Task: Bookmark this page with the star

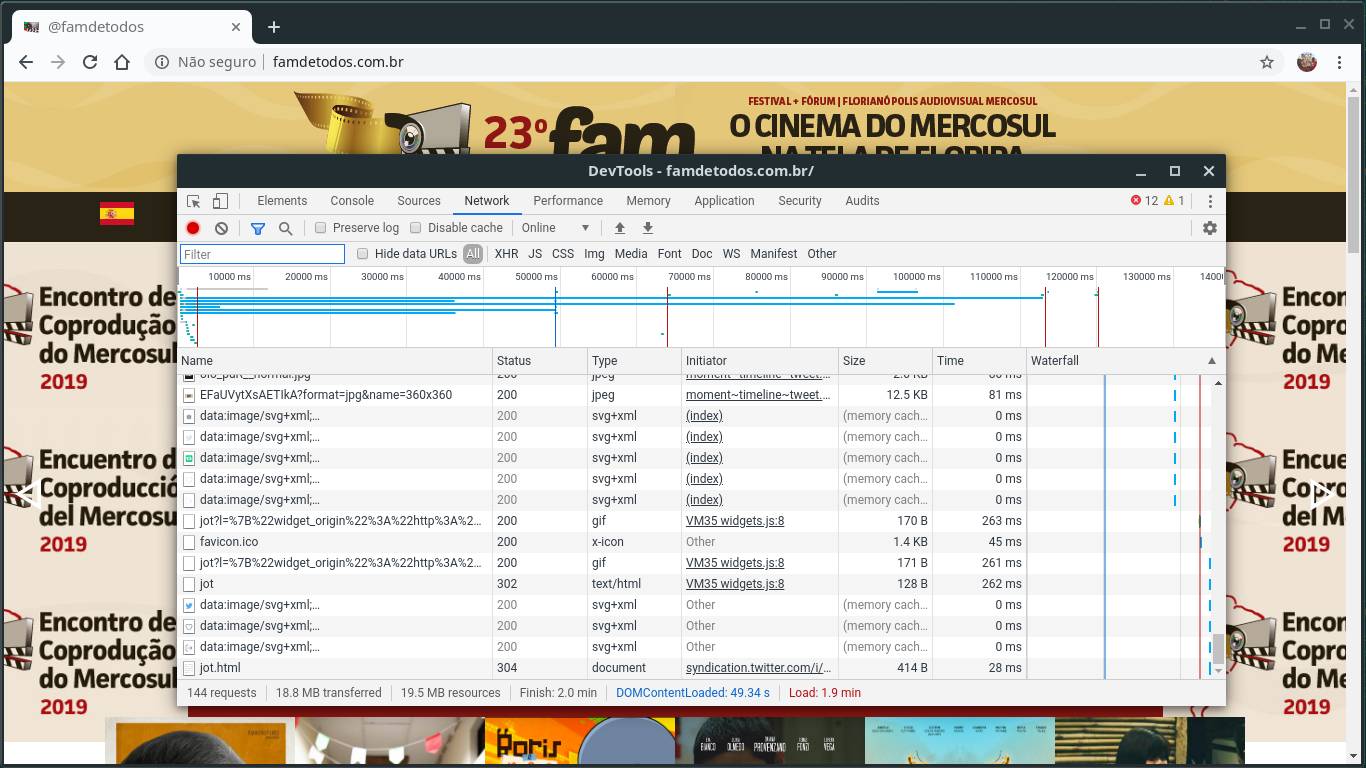Action: (1267, 62)
